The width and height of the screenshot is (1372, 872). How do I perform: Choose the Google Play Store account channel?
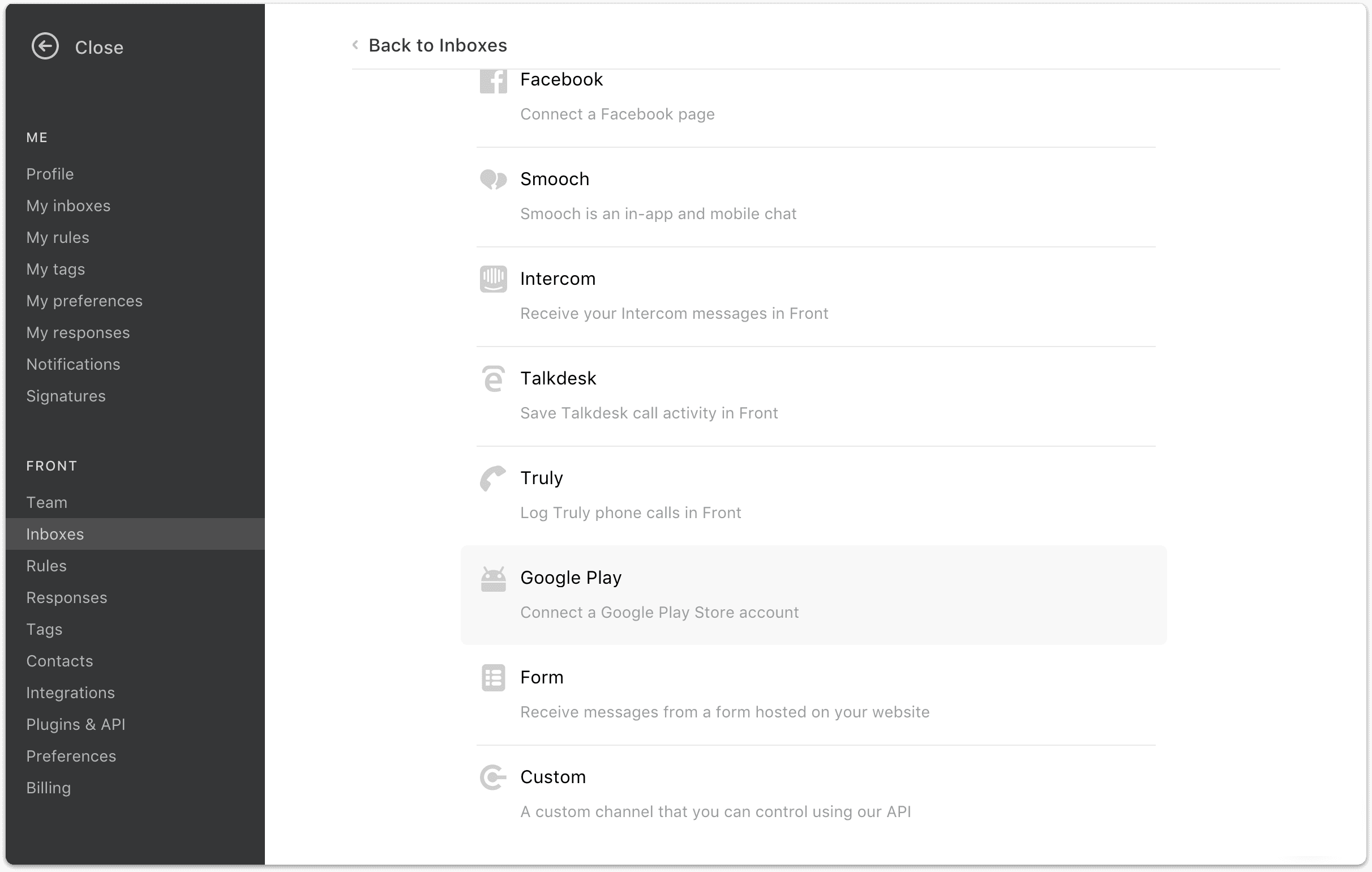813,596
